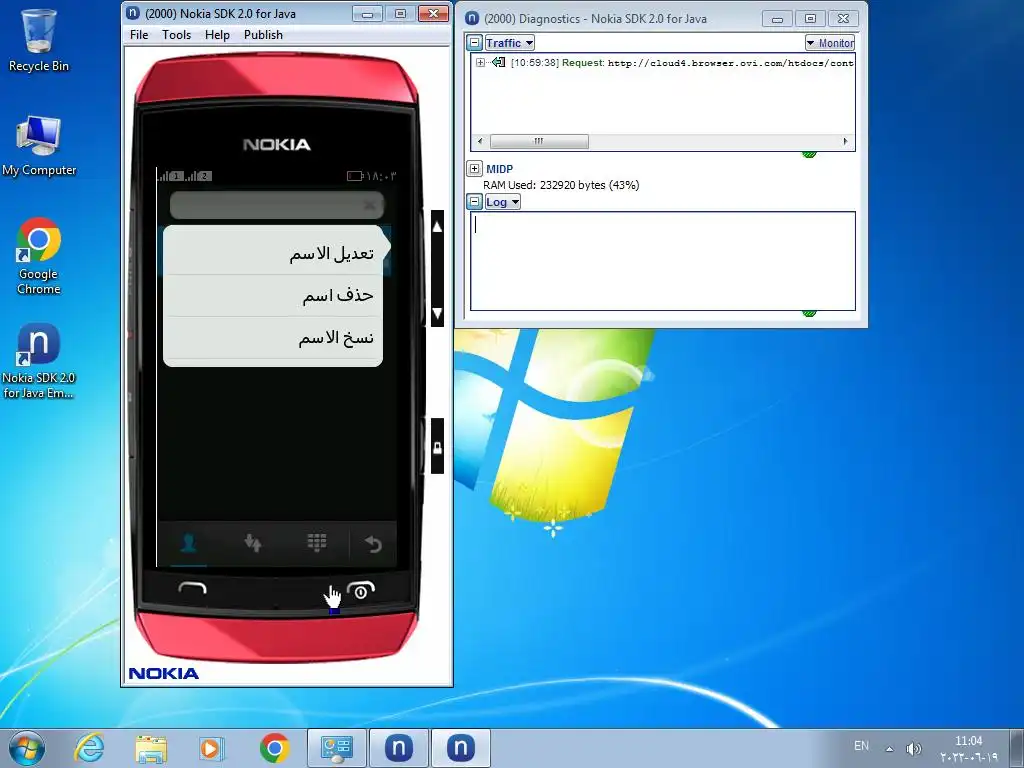The height and width of the screenshot is (768, 1024).
Task: Collapse the Traffic section
Action: (x=475, y=43)
